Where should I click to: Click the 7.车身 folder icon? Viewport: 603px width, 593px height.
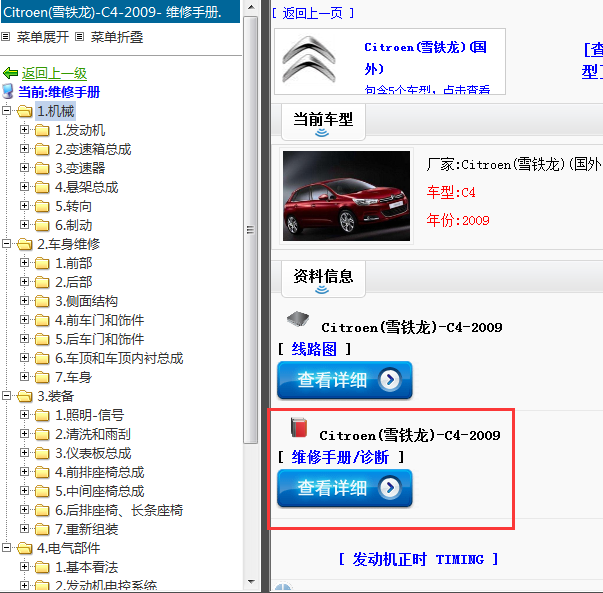(x=42, y=377)
